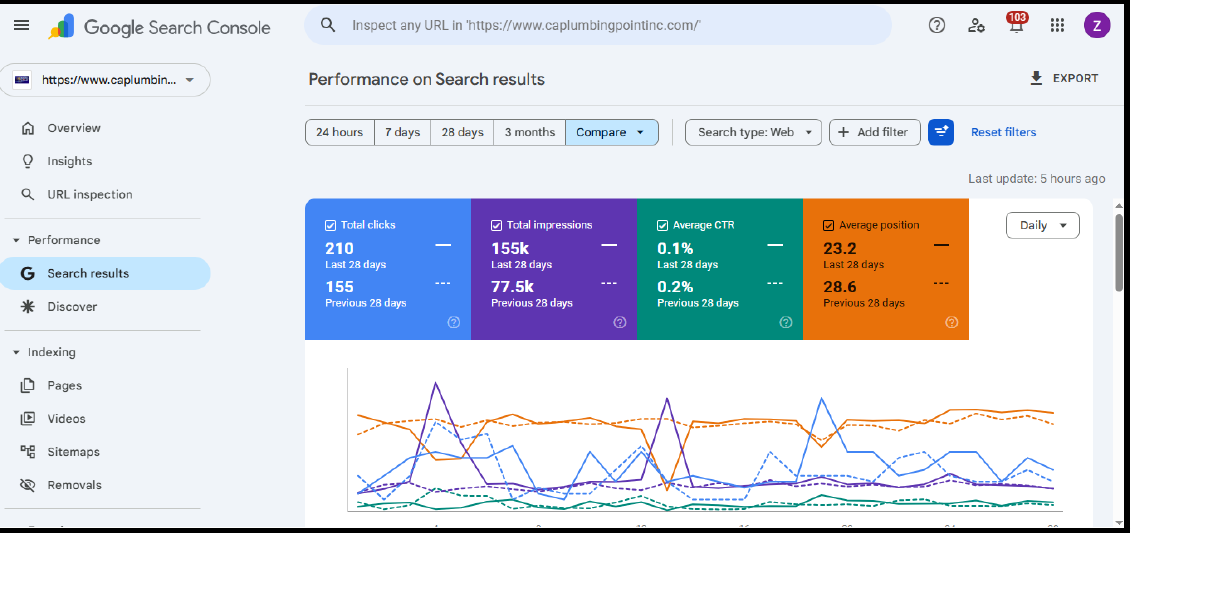Click the Removals crossed-eye icon

[x=28, y=485]
